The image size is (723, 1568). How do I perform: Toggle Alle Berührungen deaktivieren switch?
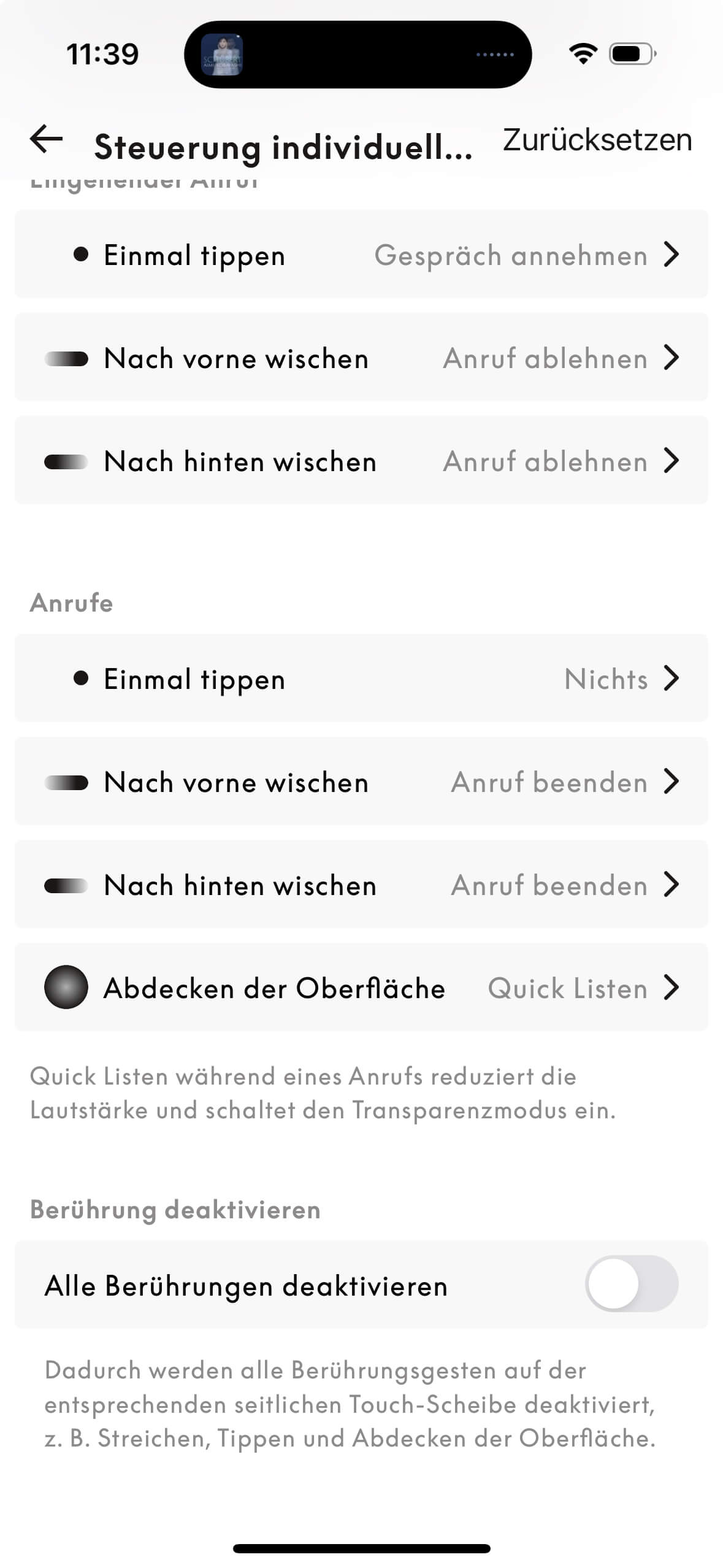tap(632, 1284)
